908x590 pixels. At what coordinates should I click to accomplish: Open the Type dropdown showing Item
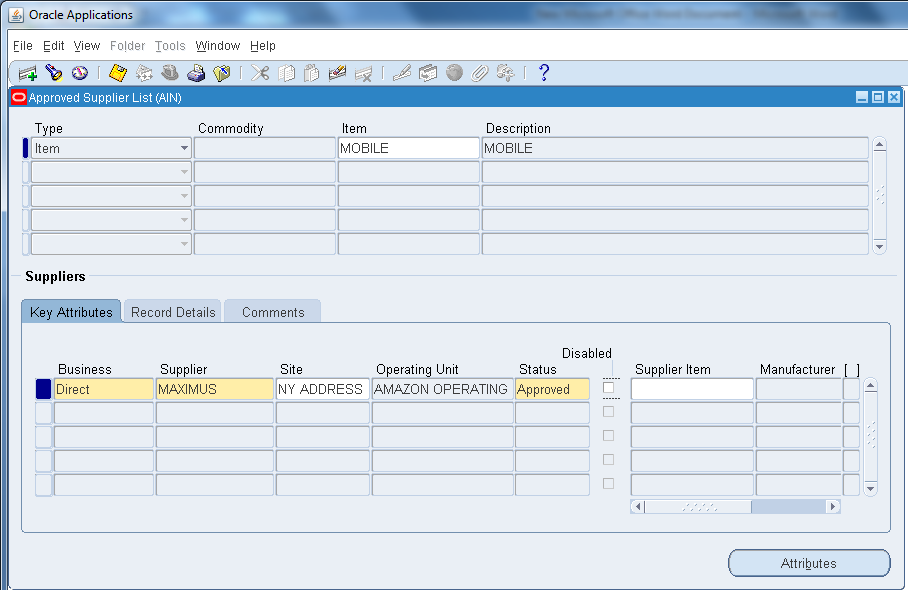[x=183, y=147]
